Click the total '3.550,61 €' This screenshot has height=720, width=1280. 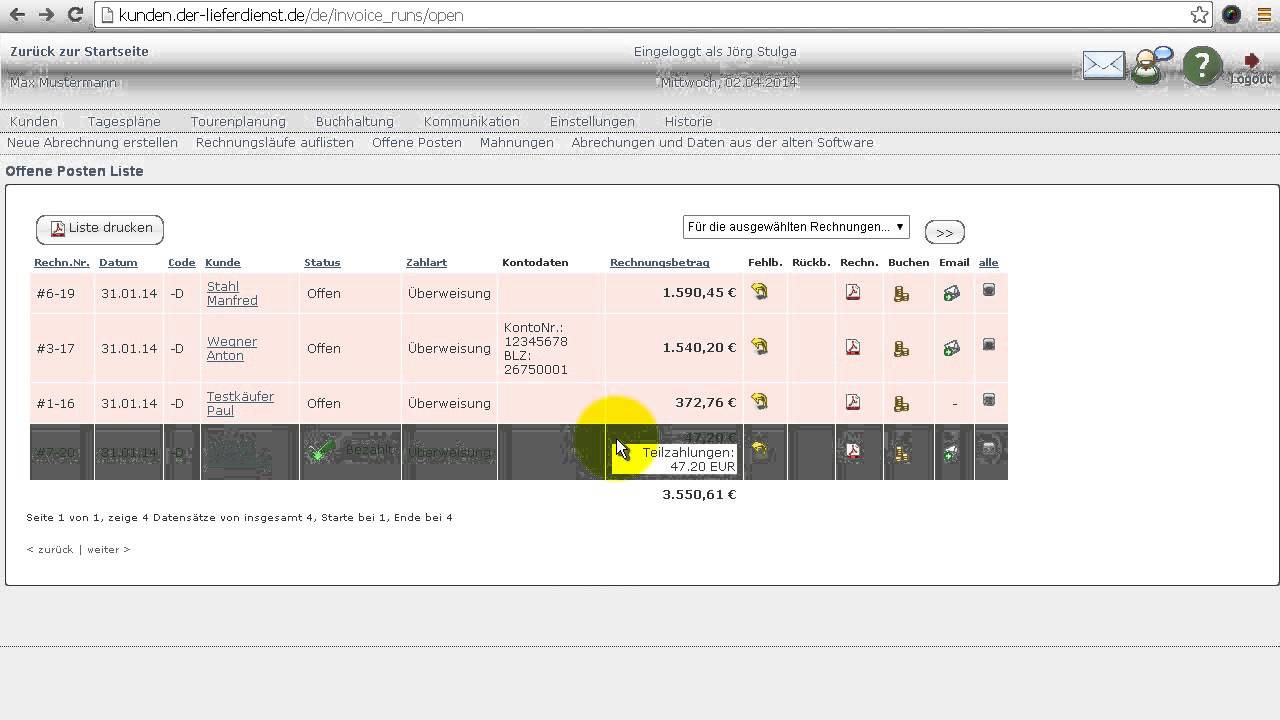[699, 494]
